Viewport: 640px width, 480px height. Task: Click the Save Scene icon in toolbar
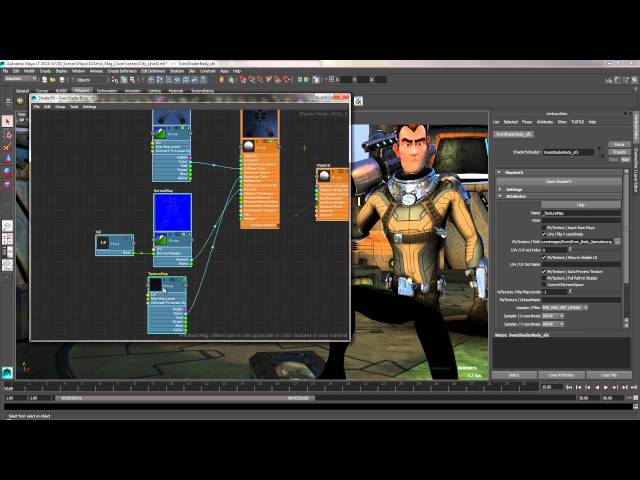coord(62,80)
